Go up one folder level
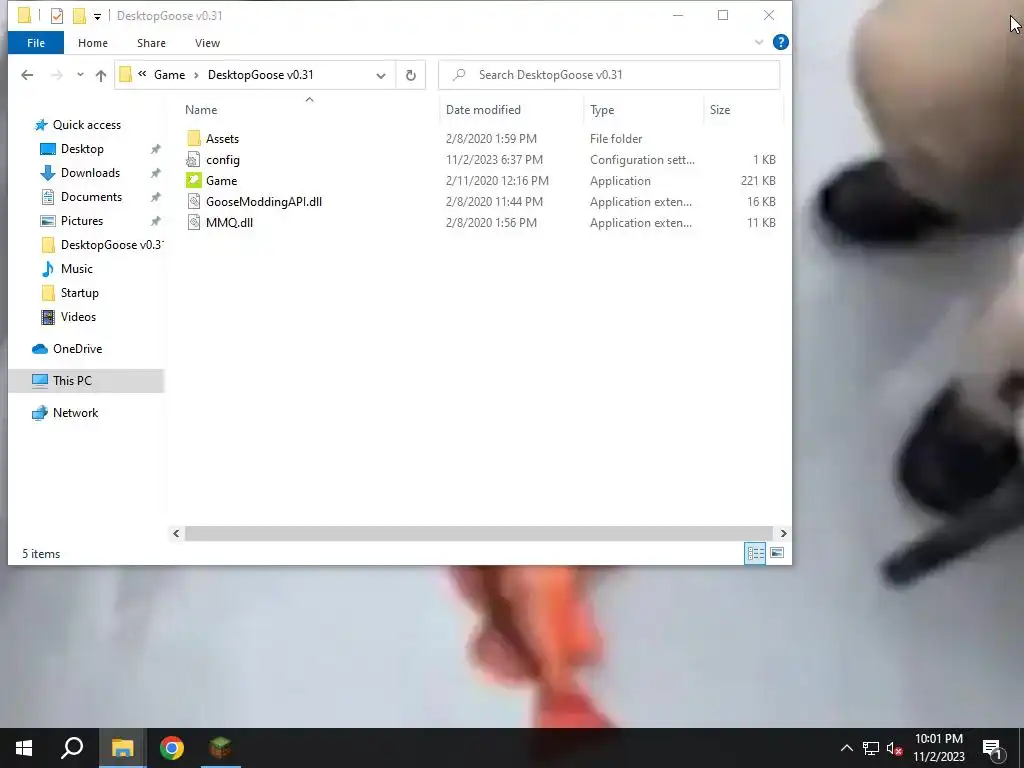This screenshot has width=1024, height=768. 101,75
